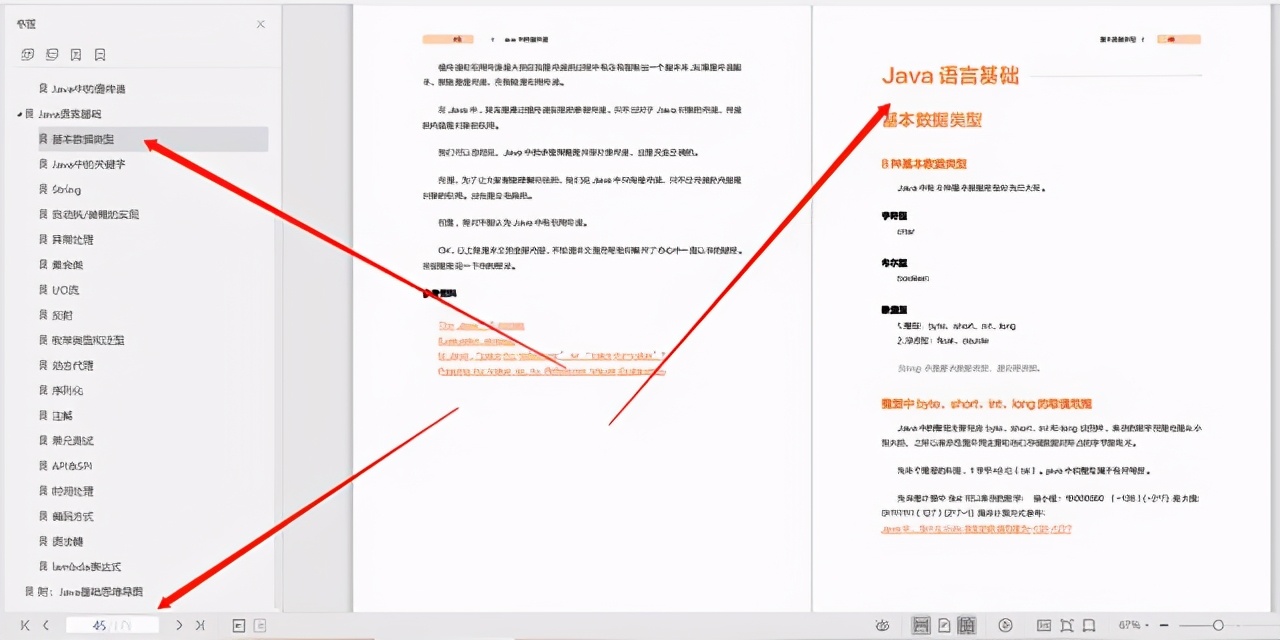Viewport: 1280px width, 640px height.
Task: Click the expand-all bookmarks icon
Action: [x=27, y=55]
